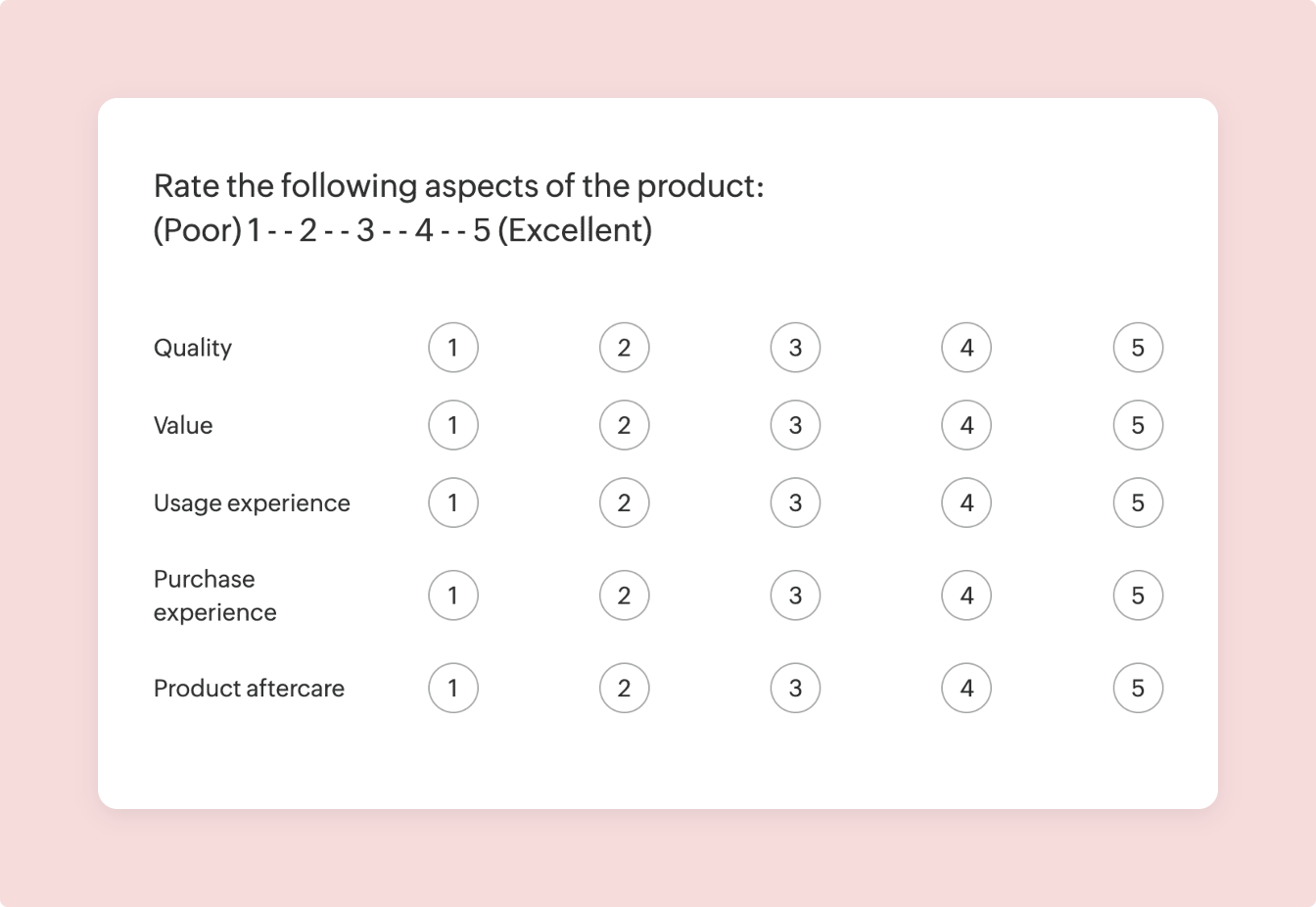This screenshot has width=1316, height=907.
Task: Mark Quality with rating 4
Action: point(966,348)
